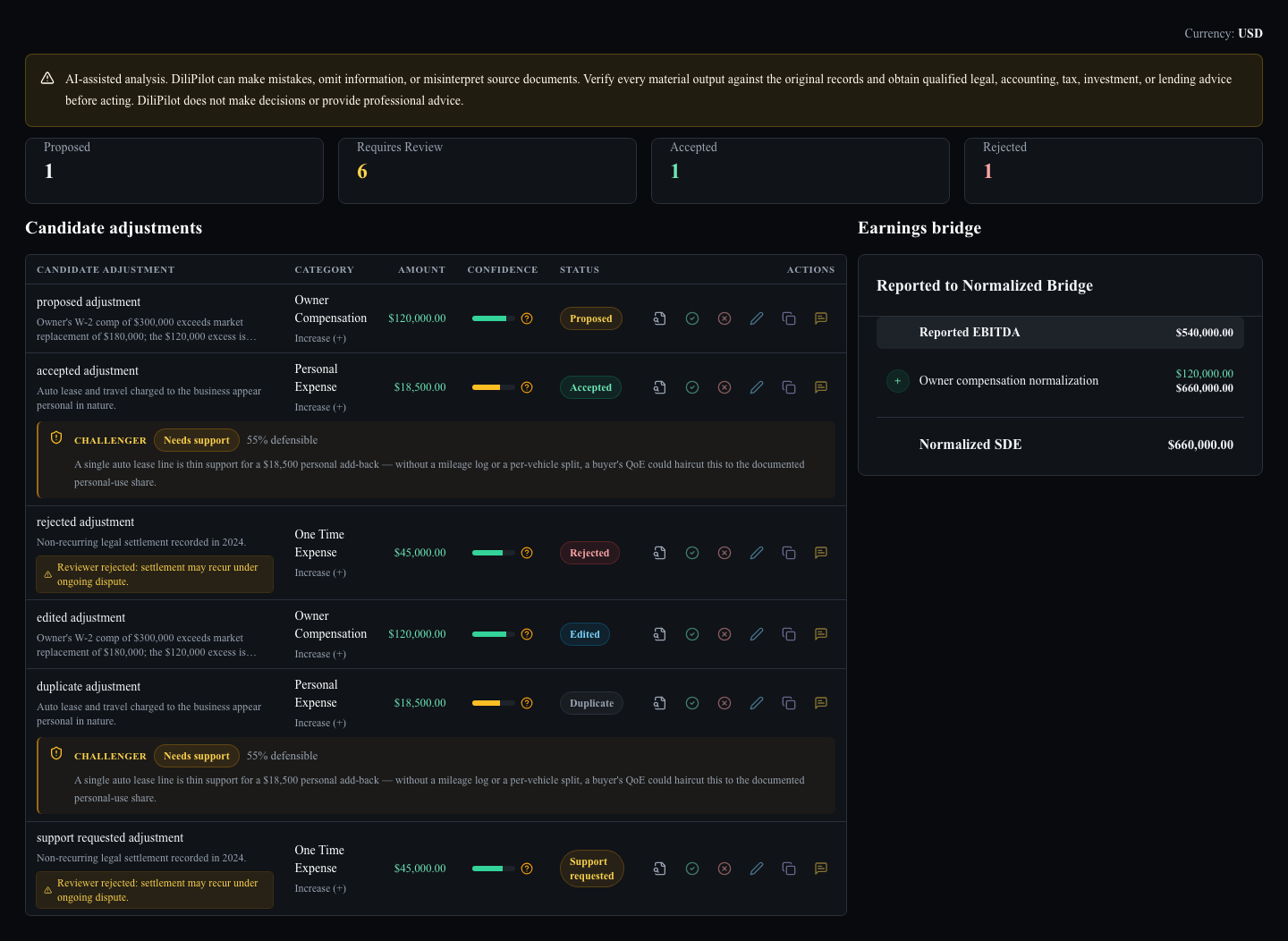Click the AI warning triangle icon in banner
Image resolution: width=1288 pixels, height=941 pixels.
(47, 79)
